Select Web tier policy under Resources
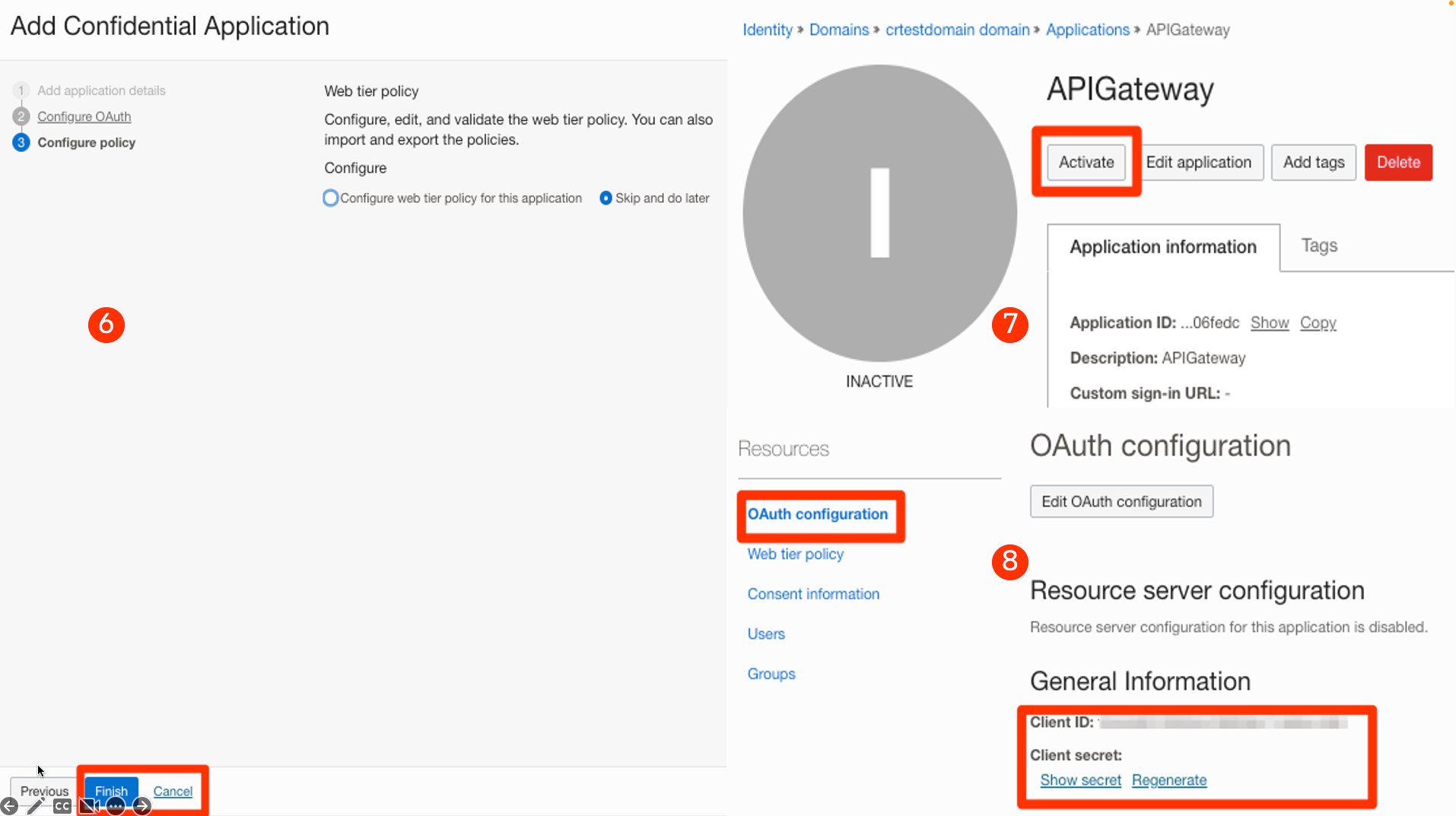This screenshot has width=1456, height=816. [794, 554]
